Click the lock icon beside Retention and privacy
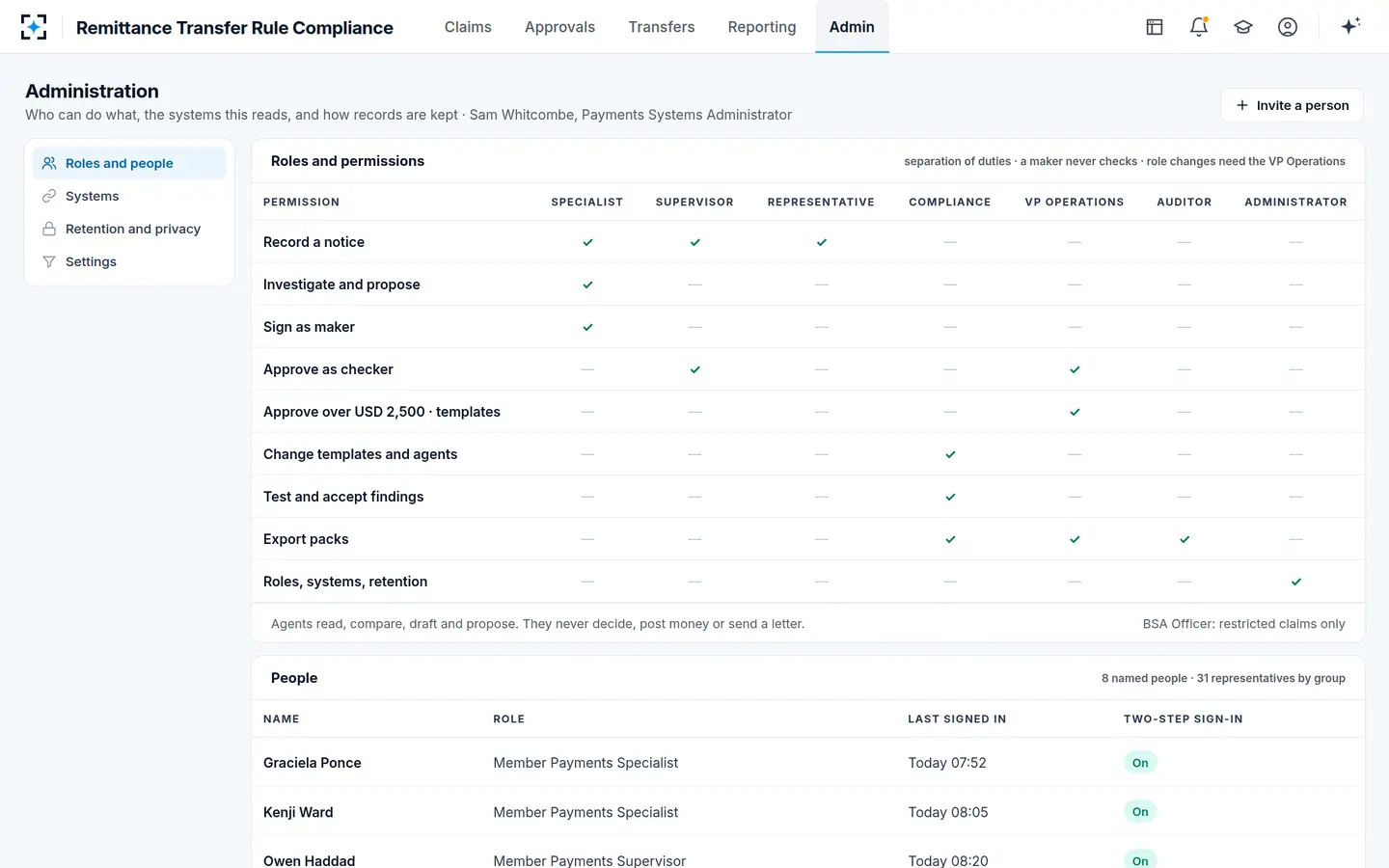This screenshot has width=1389, height=868. (x=49, y=229)
